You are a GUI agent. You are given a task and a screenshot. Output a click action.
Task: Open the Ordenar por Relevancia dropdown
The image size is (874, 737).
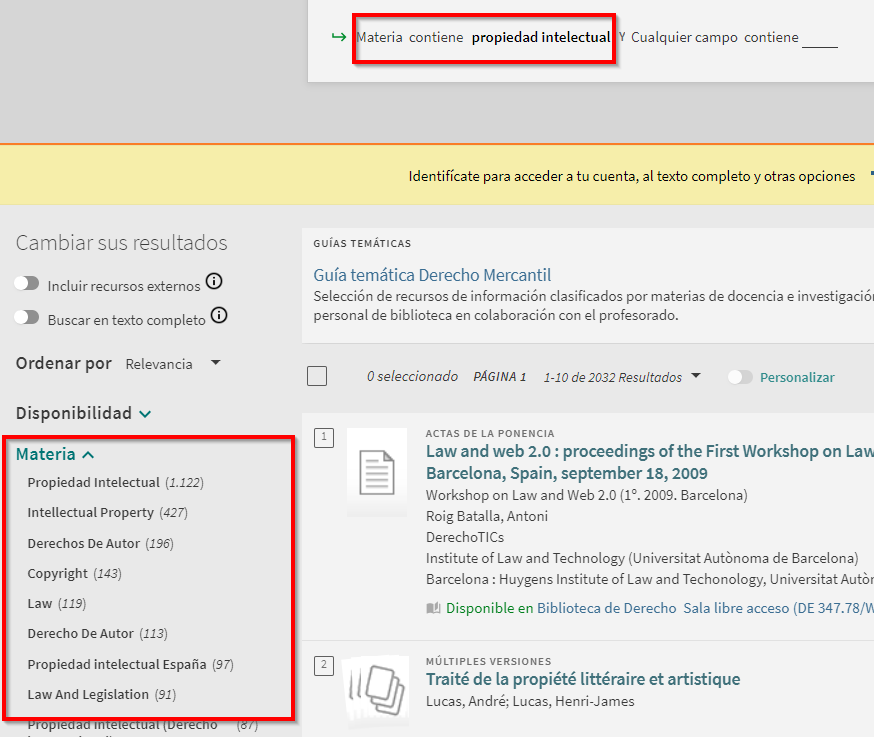coord(172,364)
